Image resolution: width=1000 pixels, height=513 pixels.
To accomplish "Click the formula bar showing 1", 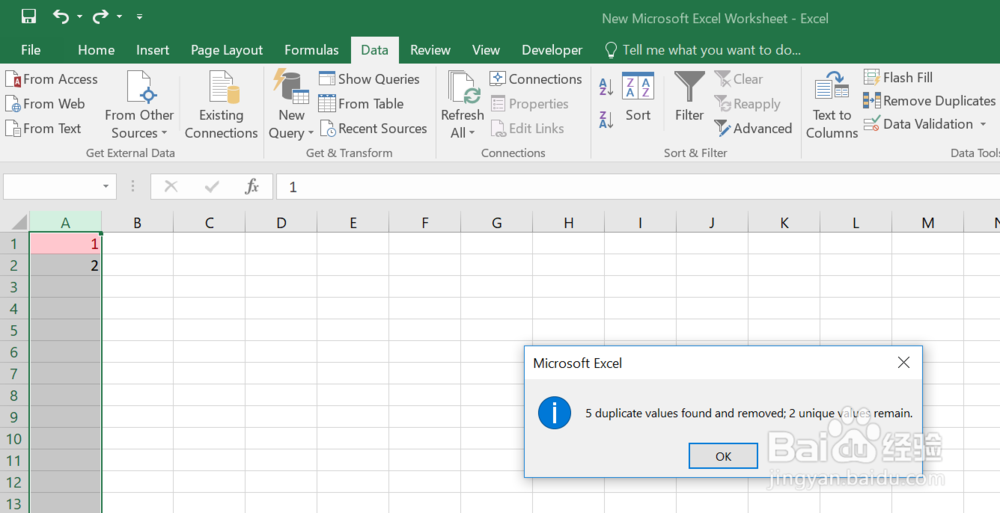I will [x=638, y=186].
